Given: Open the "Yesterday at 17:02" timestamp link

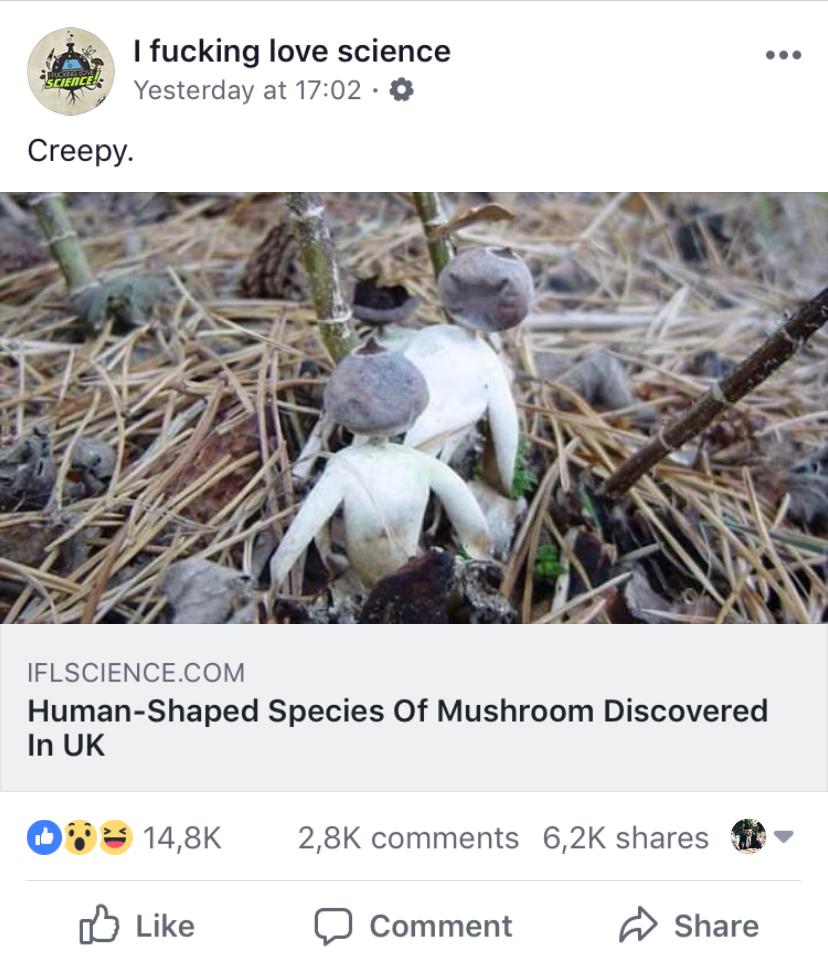Looking at the screenshot, I should (x=247, y=90).
